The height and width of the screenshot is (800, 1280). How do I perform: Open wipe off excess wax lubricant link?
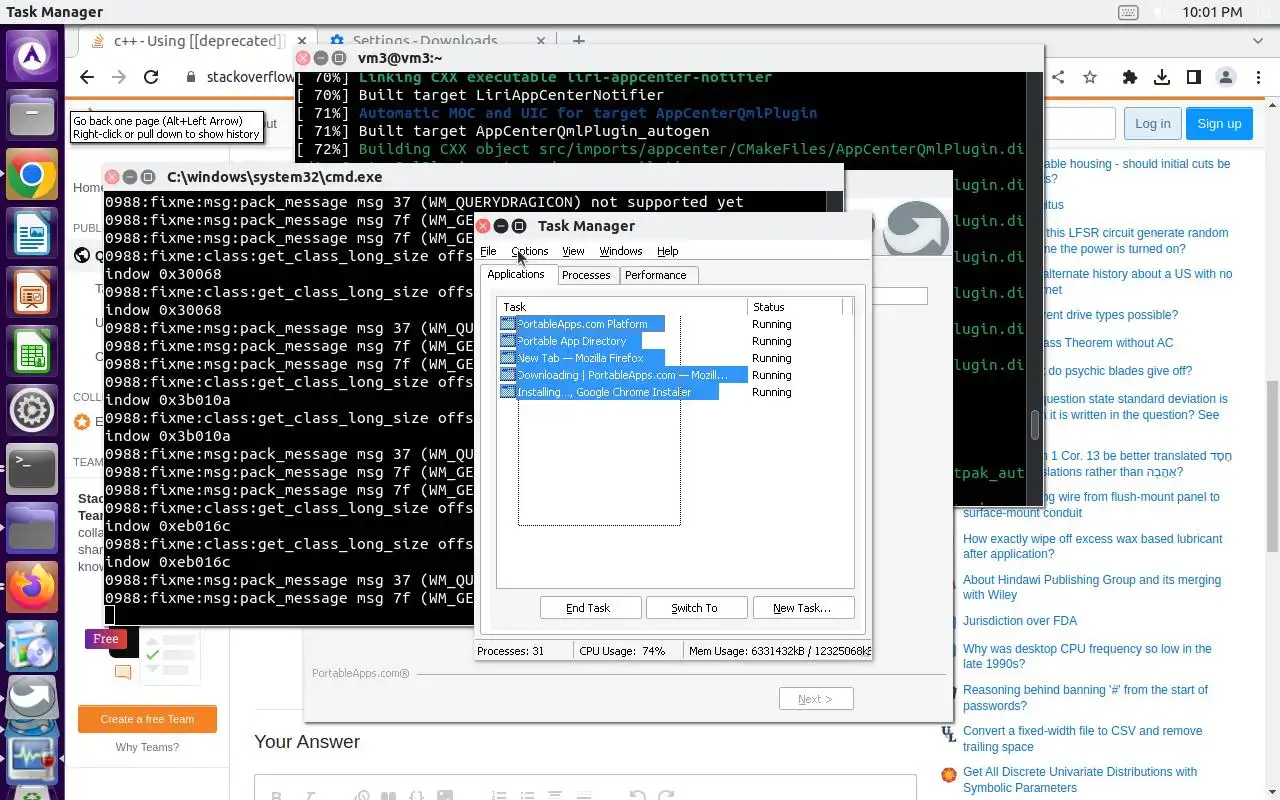[1092, 546]
